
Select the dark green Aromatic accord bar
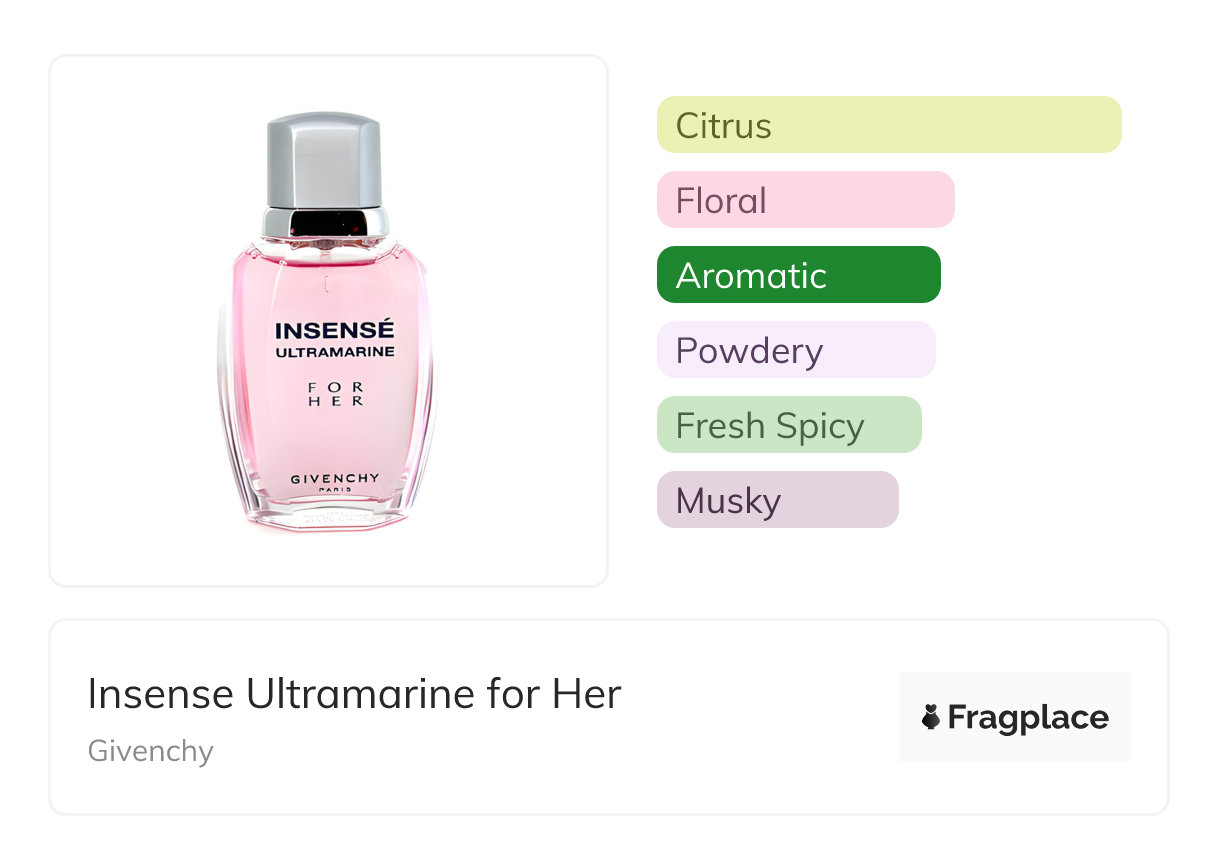[x=798, y=275]
